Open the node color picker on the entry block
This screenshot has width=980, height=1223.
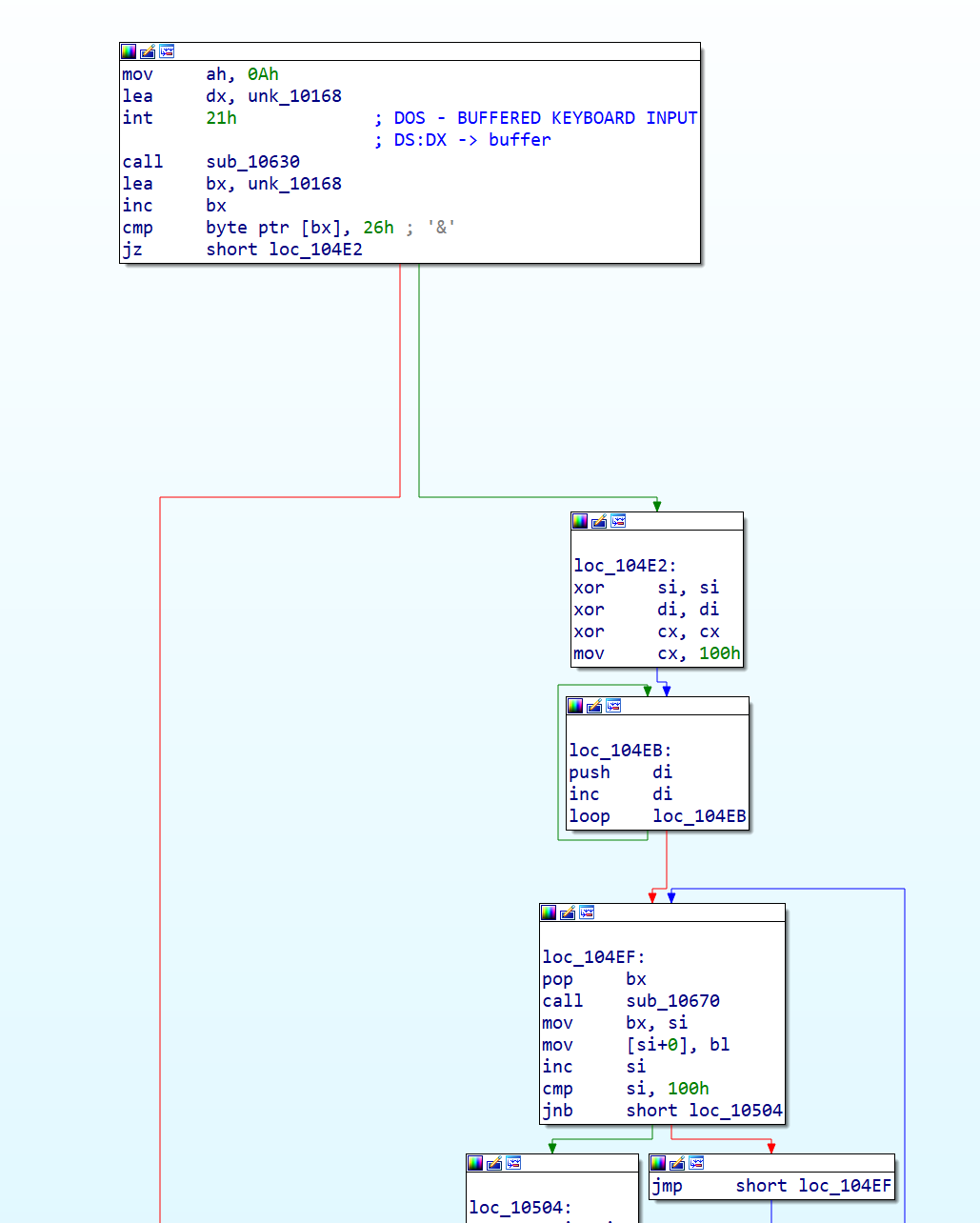coord(129,50)
